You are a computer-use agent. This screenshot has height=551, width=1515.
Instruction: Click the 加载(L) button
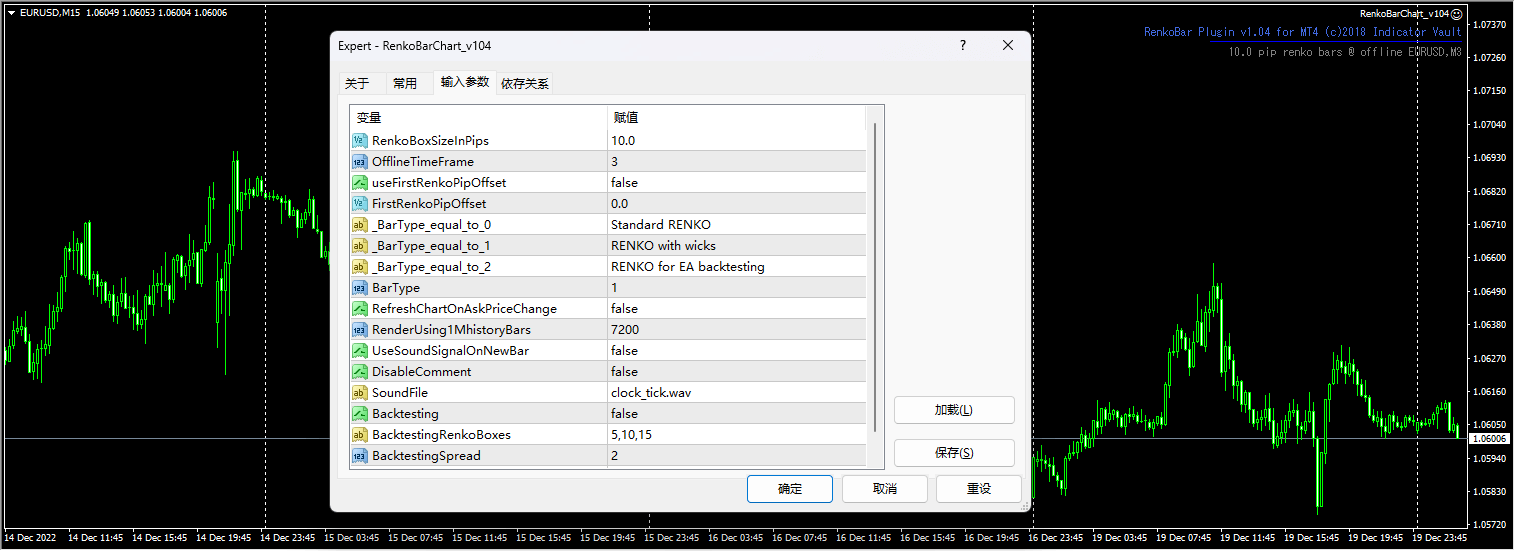tap(953, 410)
